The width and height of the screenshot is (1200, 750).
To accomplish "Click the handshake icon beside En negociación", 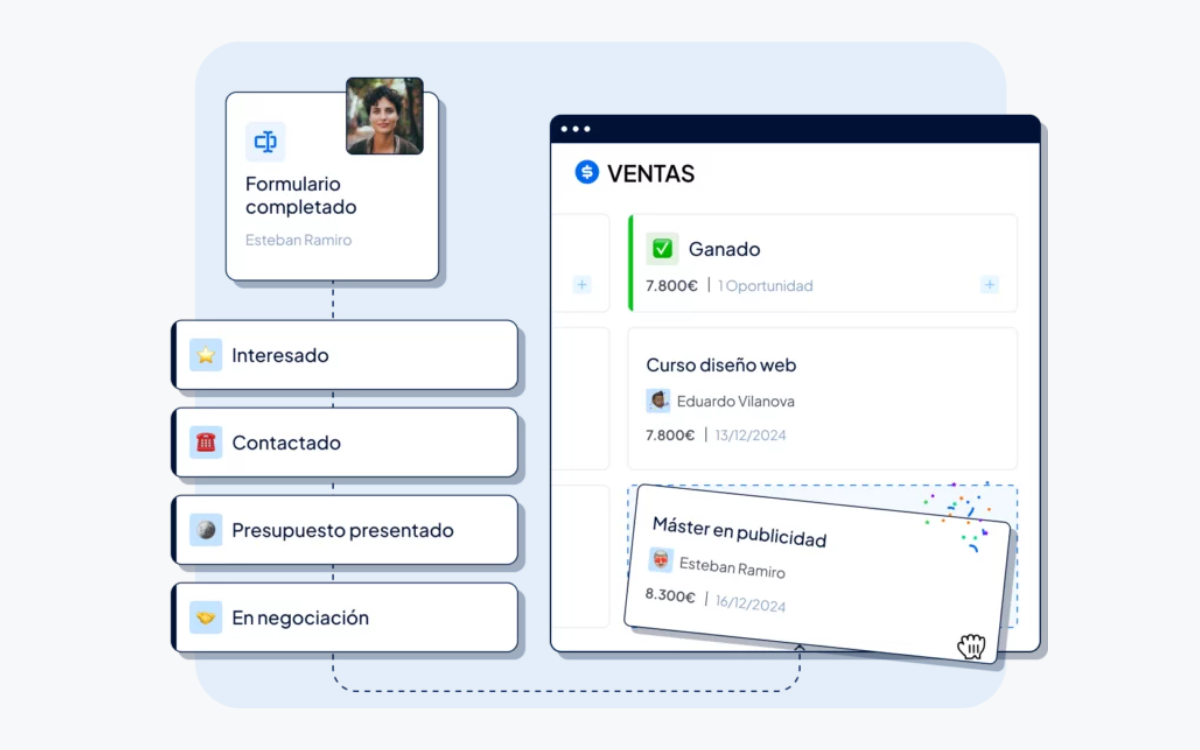I will tap(206, 618).
